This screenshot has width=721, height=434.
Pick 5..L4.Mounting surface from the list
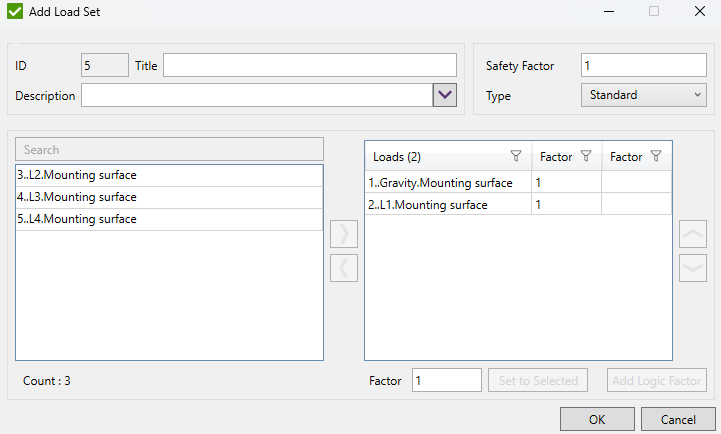click(168, 219)
